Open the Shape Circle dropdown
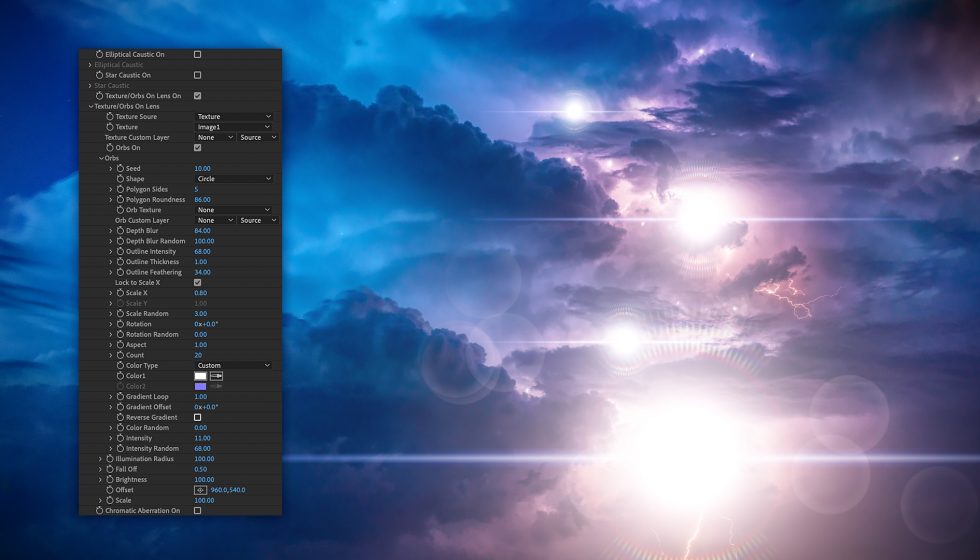This screenshot has height=560, width=980. (x=234, y=179)
